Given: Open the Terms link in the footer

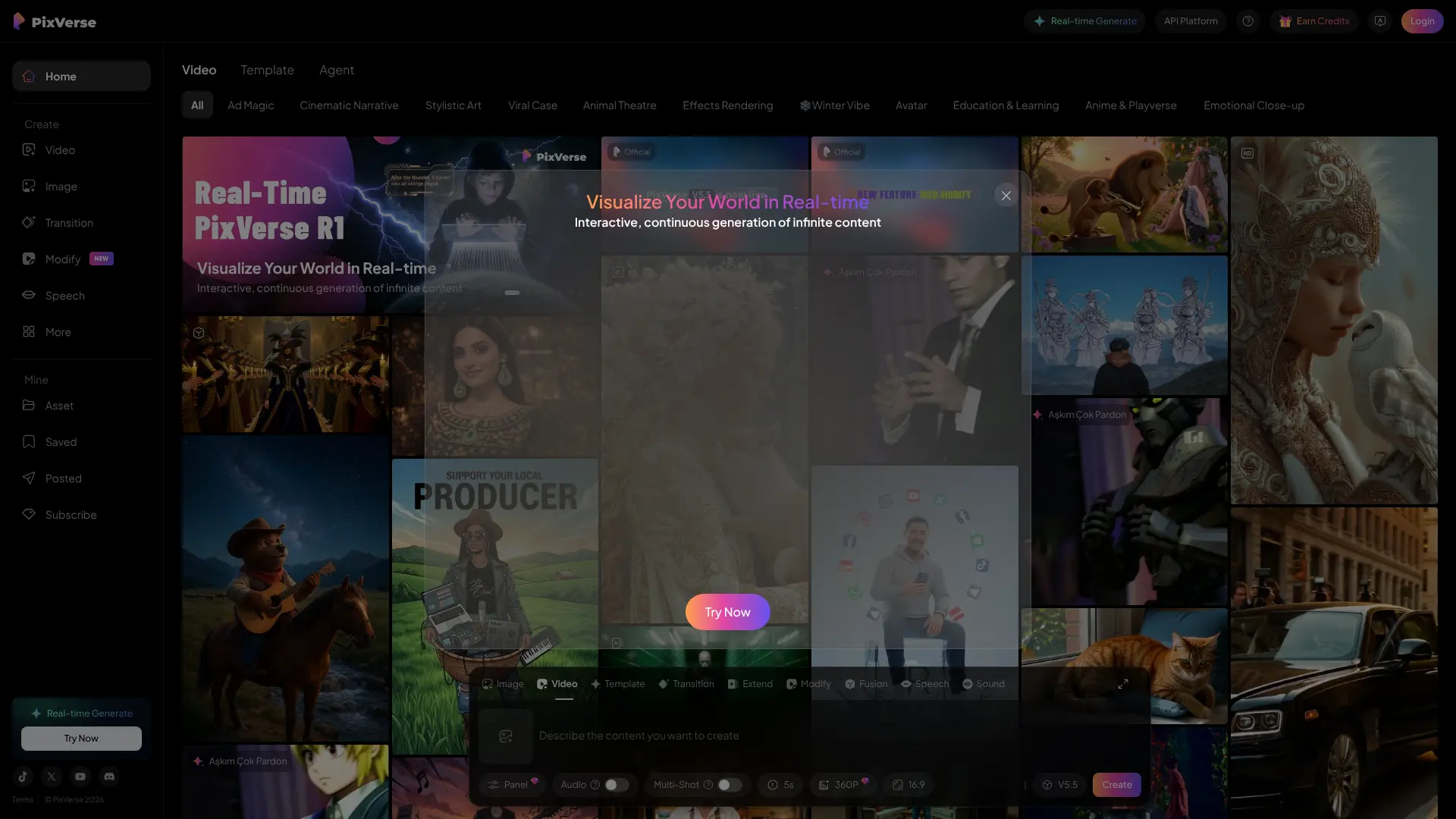Looking at the screenshot, I should click(22, 799).
